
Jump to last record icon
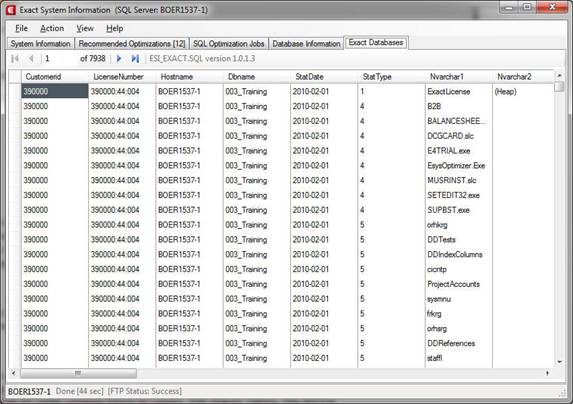[135, 58]
